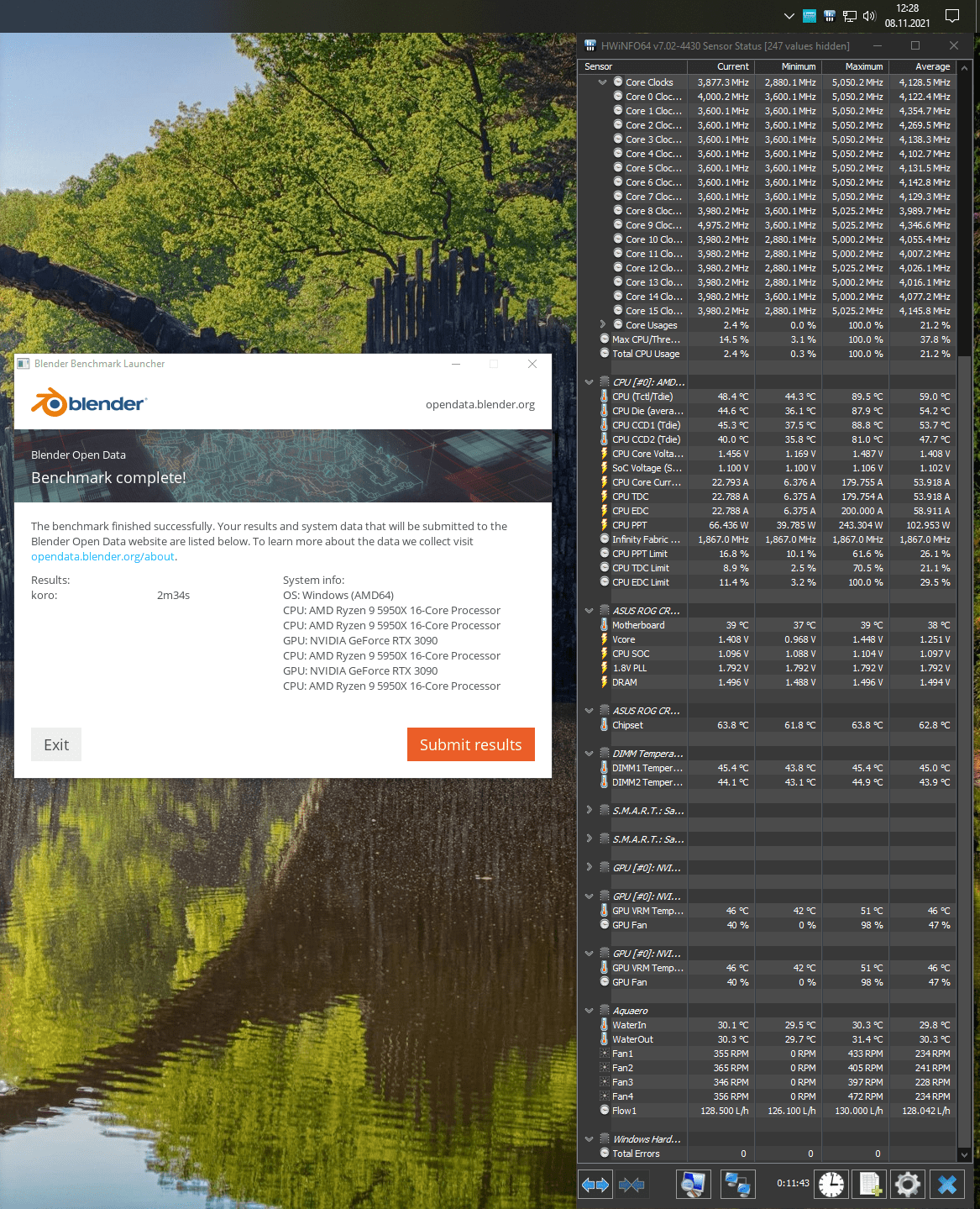This screenshot has width=980, height=1209.
Task: Collapse the Core Clocks group
Action: click(x=603, y=82)
